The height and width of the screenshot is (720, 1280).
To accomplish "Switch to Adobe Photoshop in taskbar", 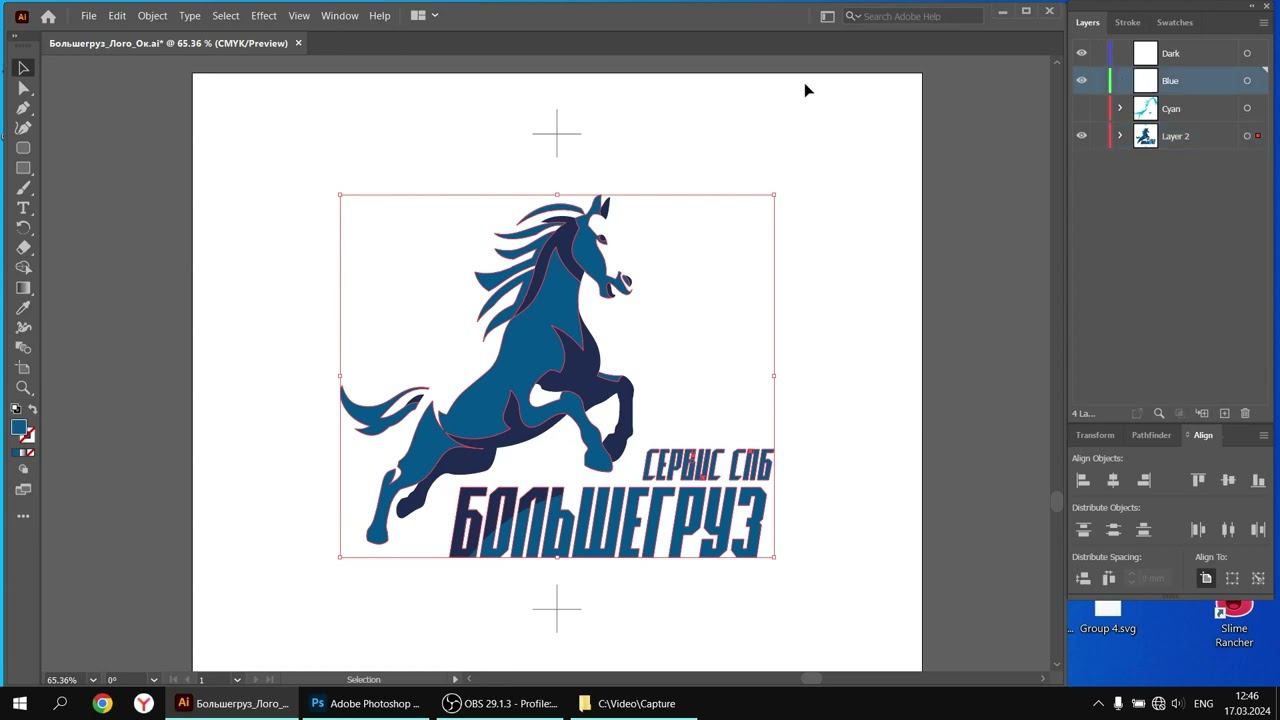I will (365, 703).
